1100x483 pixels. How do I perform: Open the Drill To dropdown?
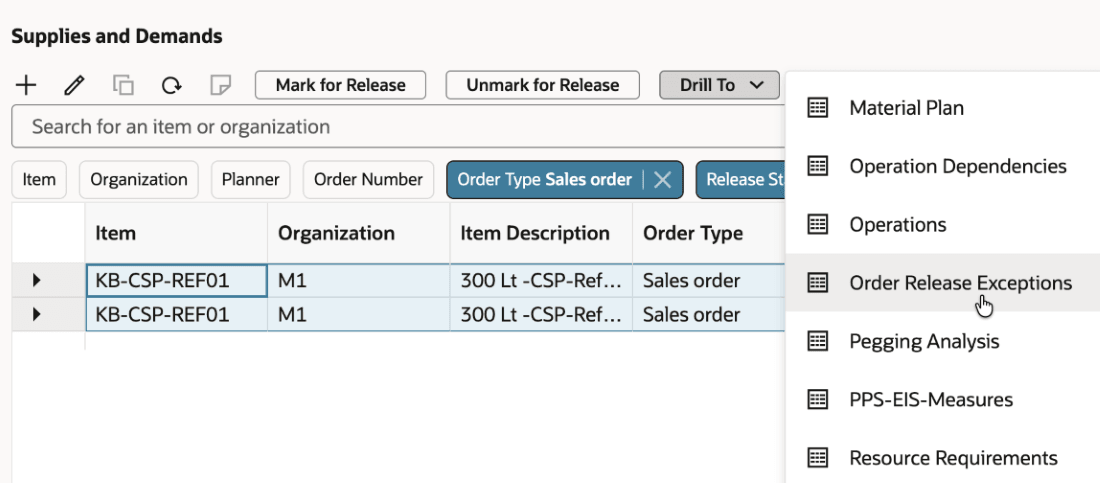(x=720, y=85)
